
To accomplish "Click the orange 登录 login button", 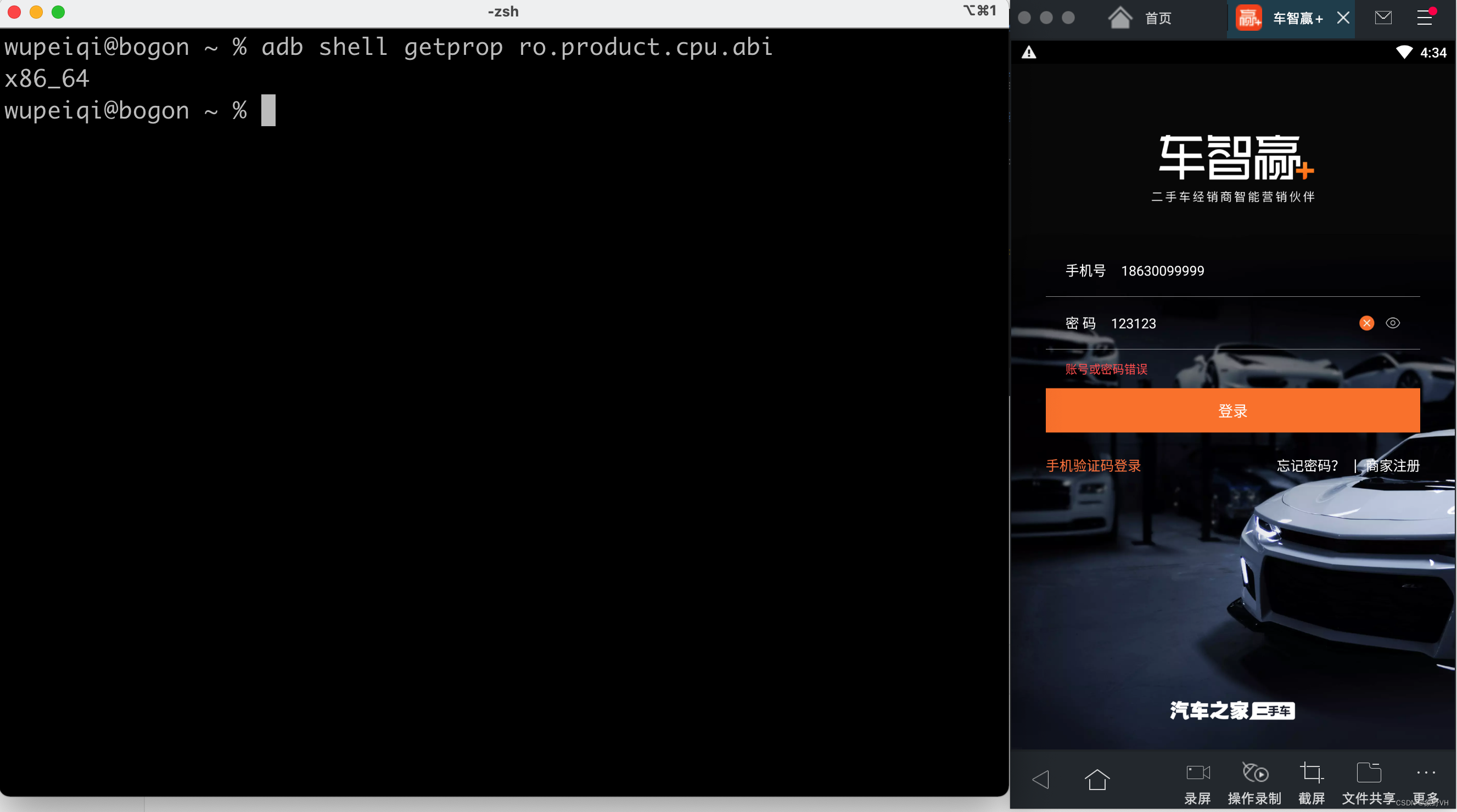I will (x=1232, y=410).
